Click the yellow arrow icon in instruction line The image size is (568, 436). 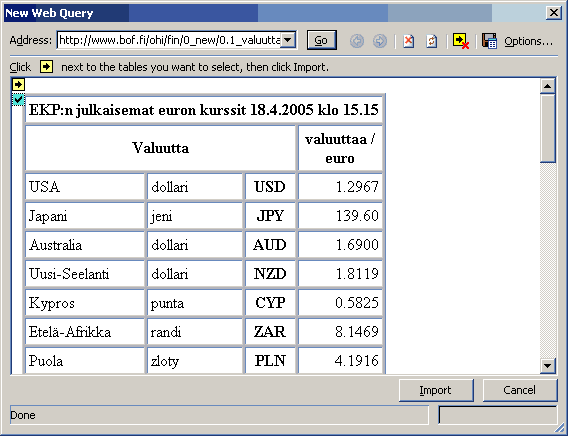tap(46, 67)
